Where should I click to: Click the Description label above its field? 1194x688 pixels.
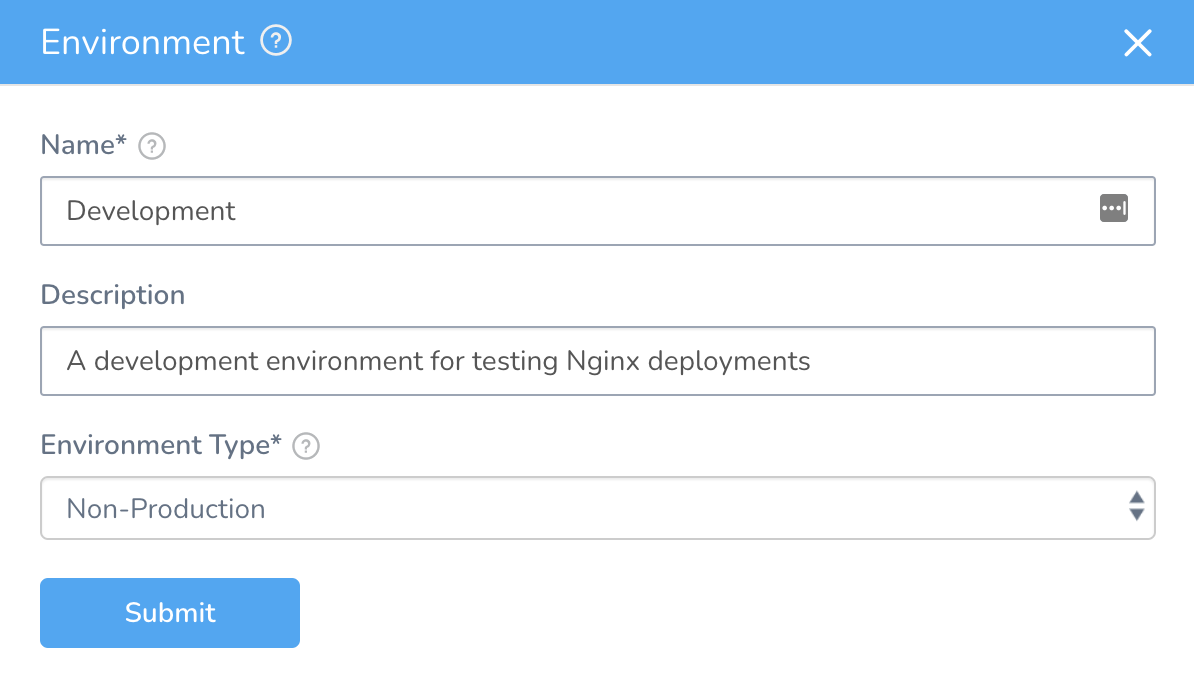(x=112, y=295)
